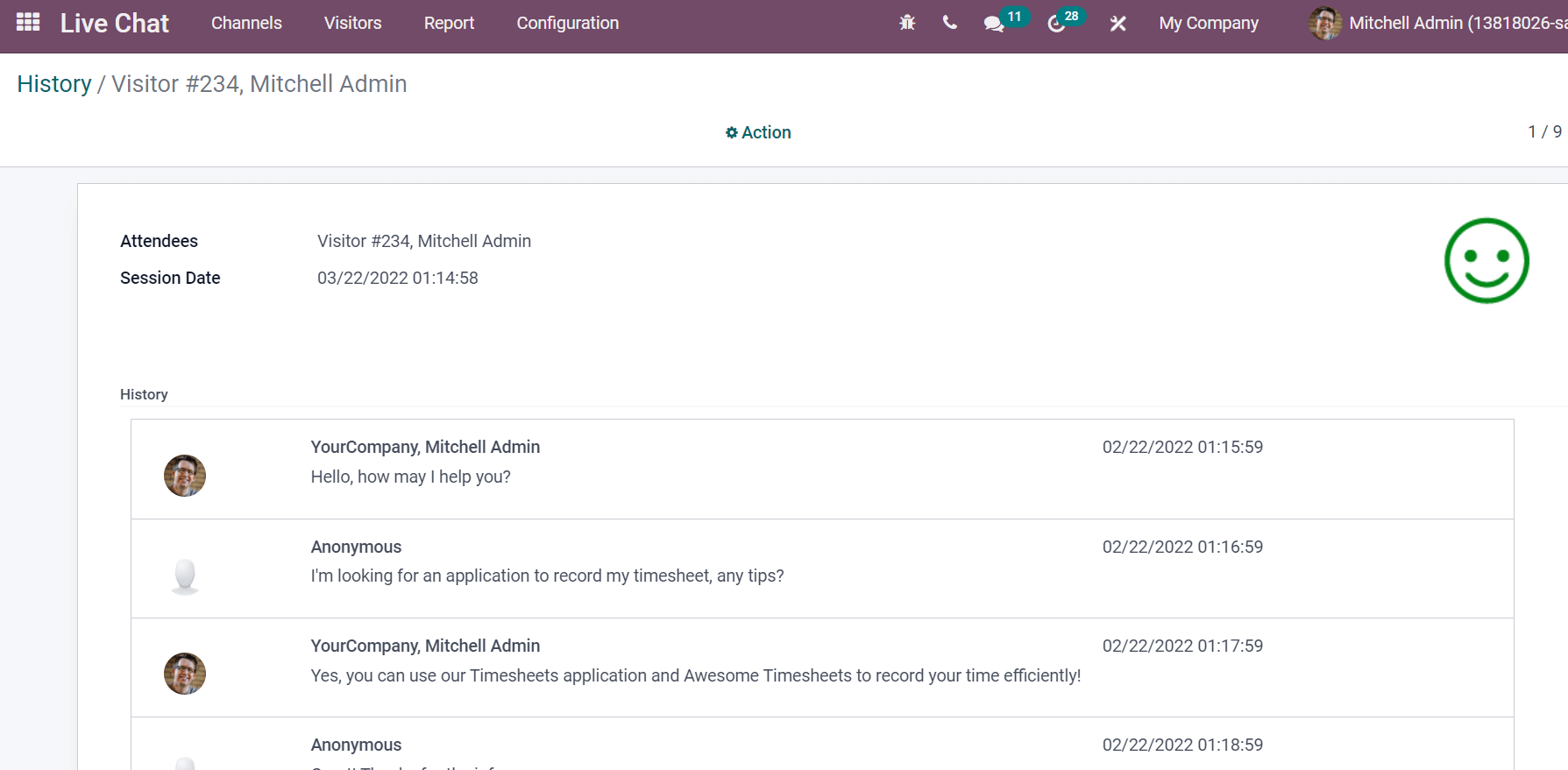Click Mitchell Admin avatar in top bar
The image size is (1568, 770).
coord(1325,24)
